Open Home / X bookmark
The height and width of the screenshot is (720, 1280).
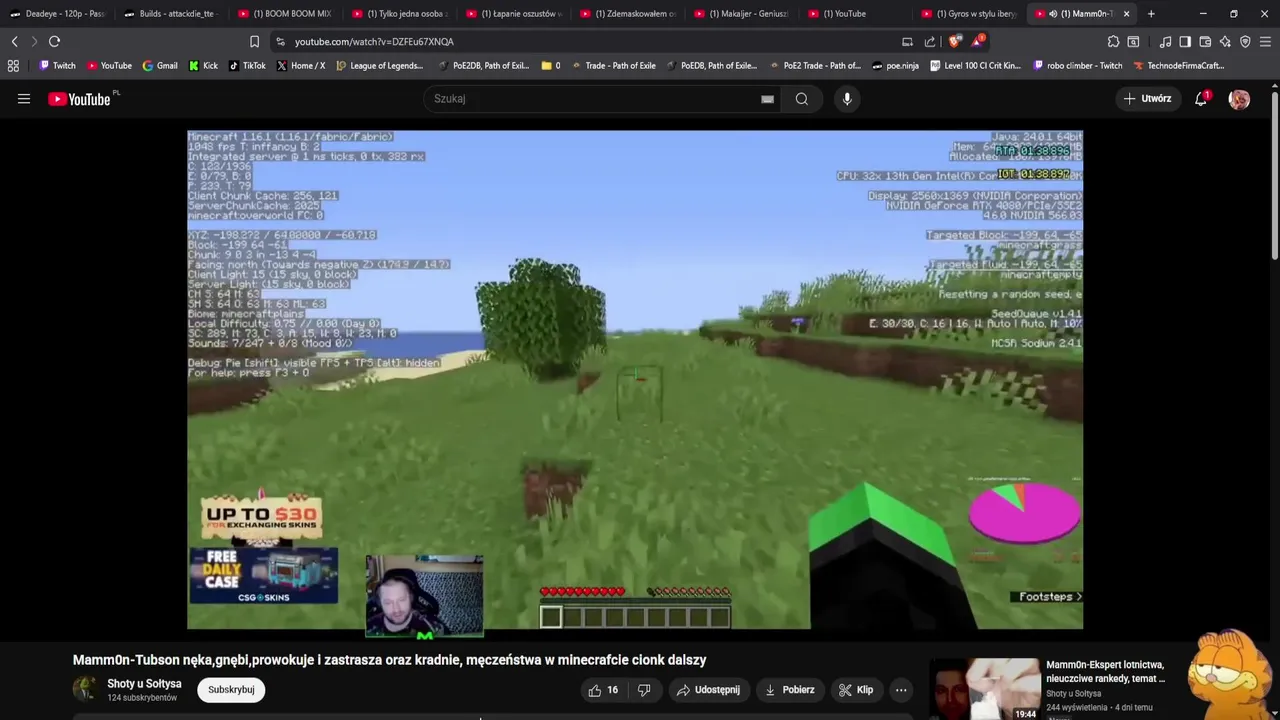[x=301, y=65]
